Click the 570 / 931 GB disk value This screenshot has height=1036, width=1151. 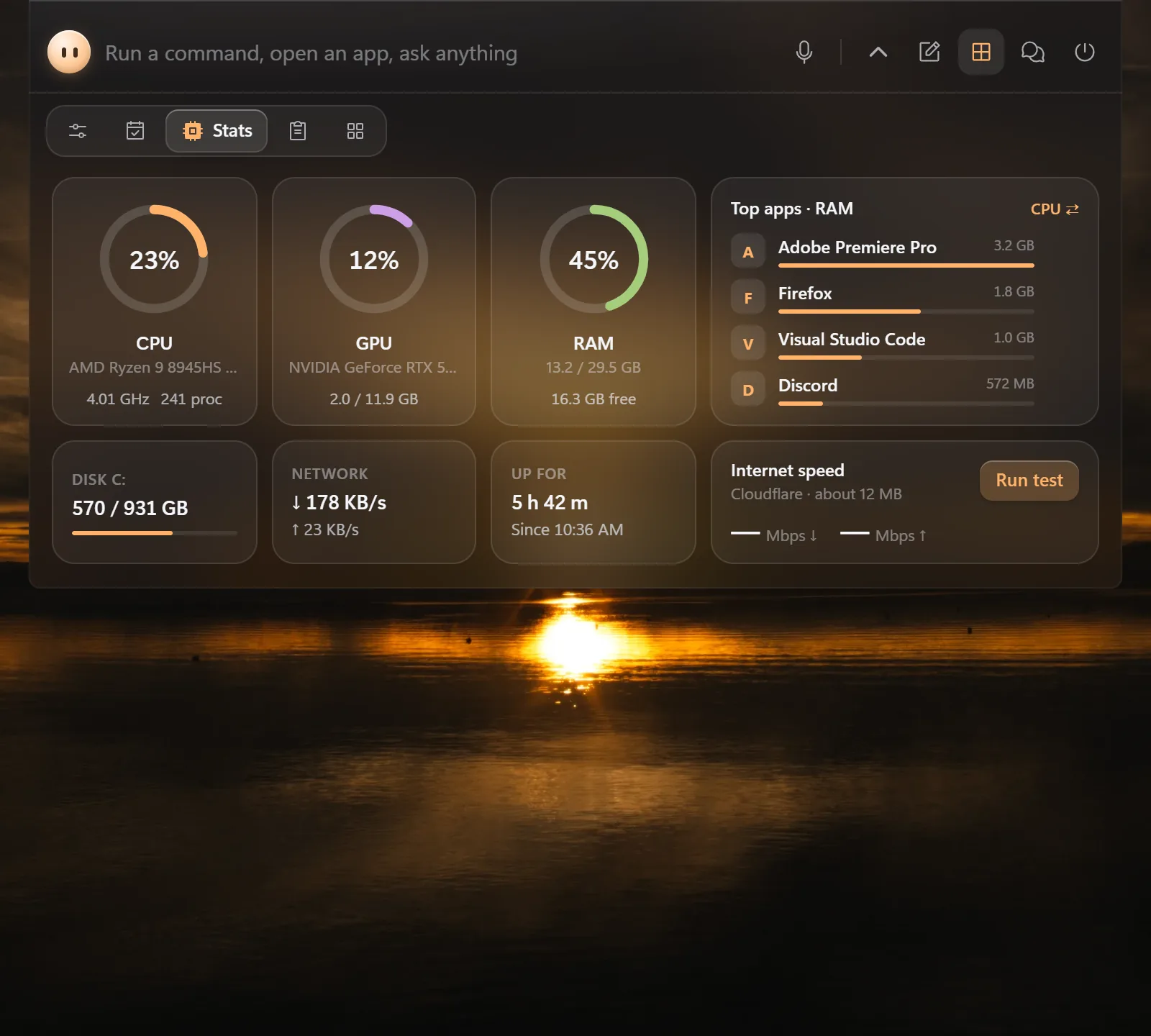(x=130, y=508)
